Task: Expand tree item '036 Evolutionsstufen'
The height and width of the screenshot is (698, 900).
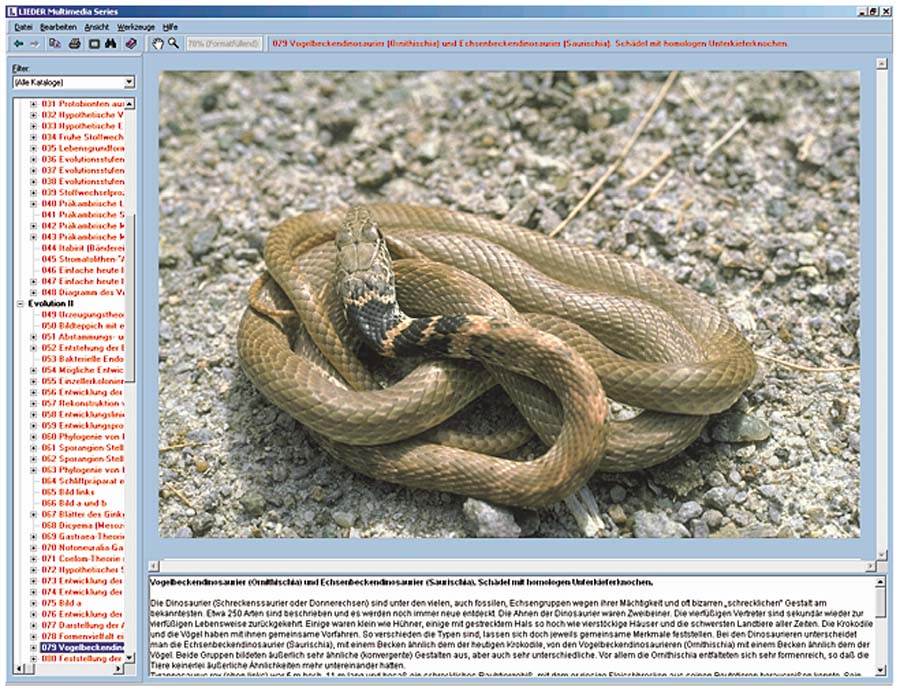Action: (x=33, y=159)
